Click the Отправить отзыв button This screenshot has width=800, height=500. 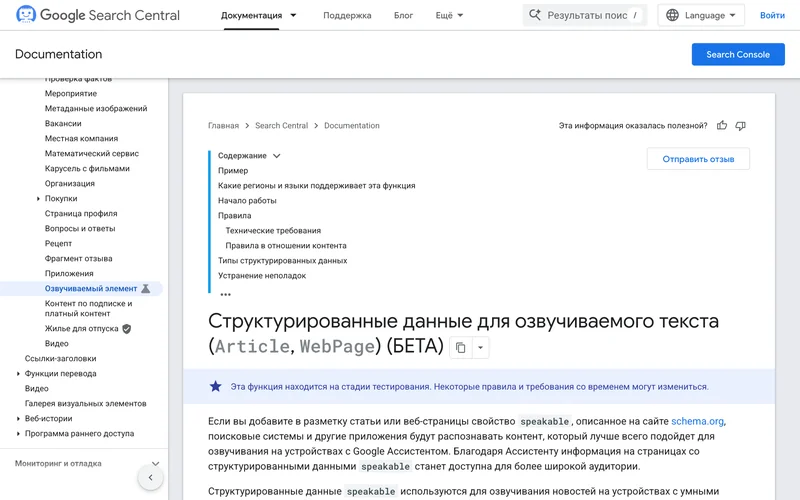pos(698,159)
